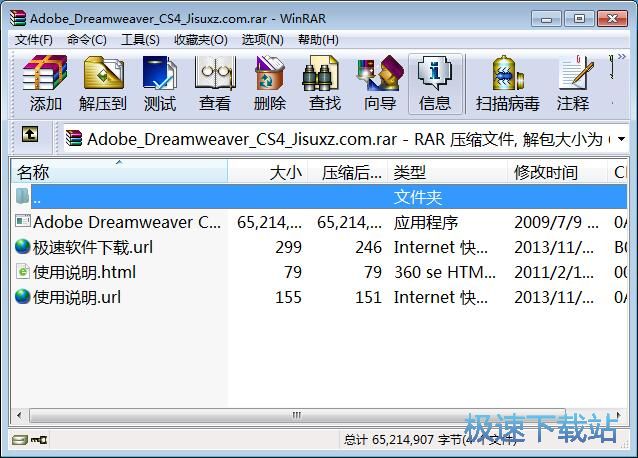Select the 极速软件下载.url file name
The height and width of the screenshot is (458, 638).
93,247
